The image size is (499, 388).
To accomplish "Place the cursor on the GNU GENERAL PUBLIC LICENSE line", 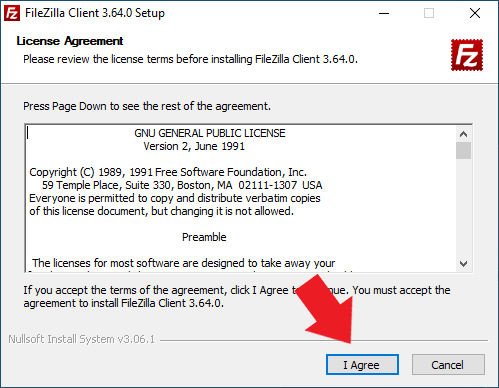I will click(210, 133).
